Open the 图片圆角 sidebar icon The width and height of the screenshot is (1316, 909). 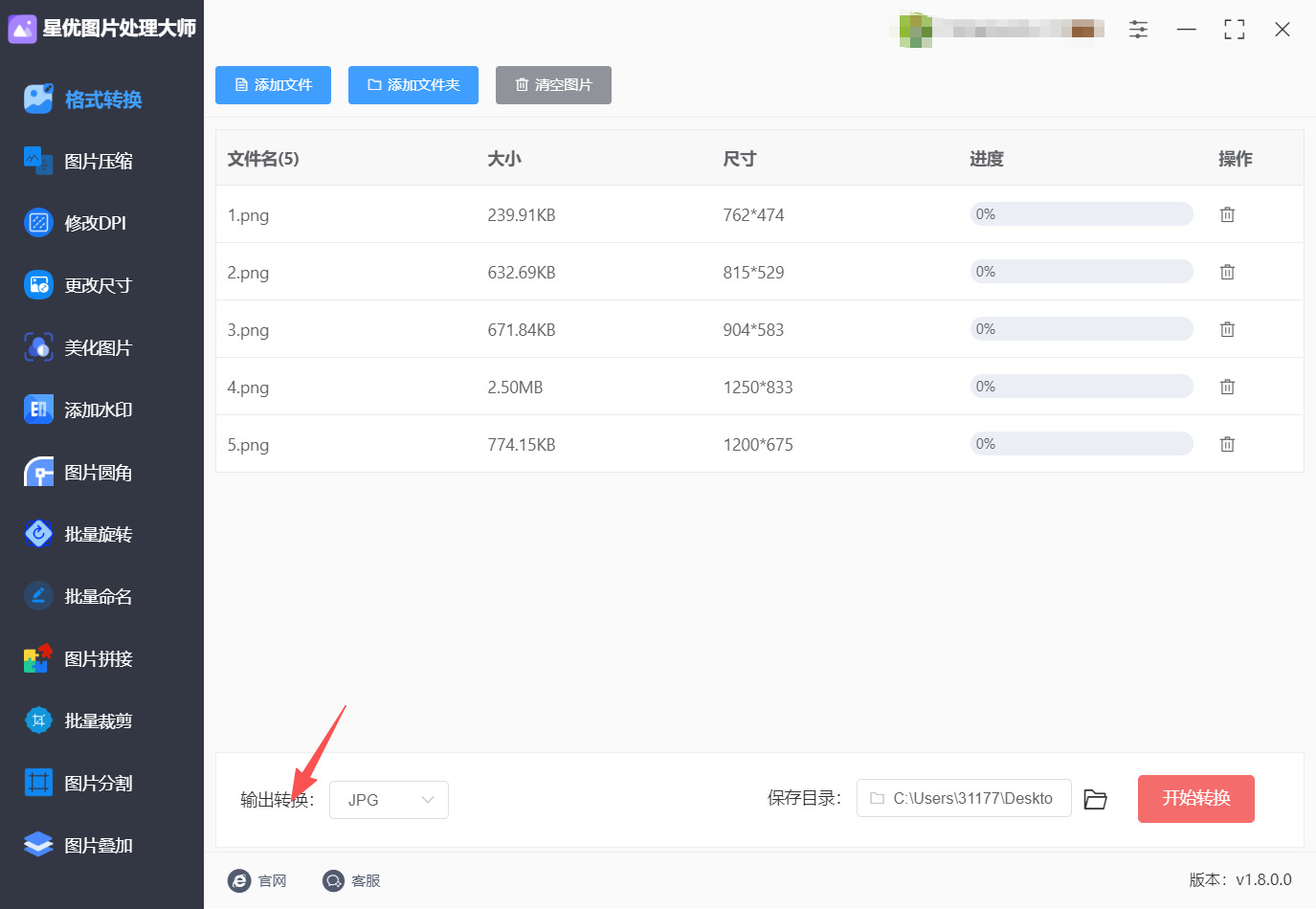(x=38, y=472)
